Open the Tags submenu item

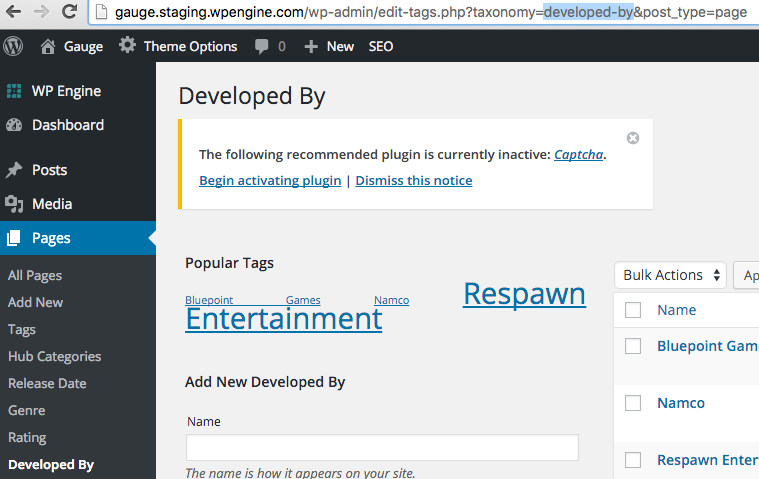tap(22, 329)
